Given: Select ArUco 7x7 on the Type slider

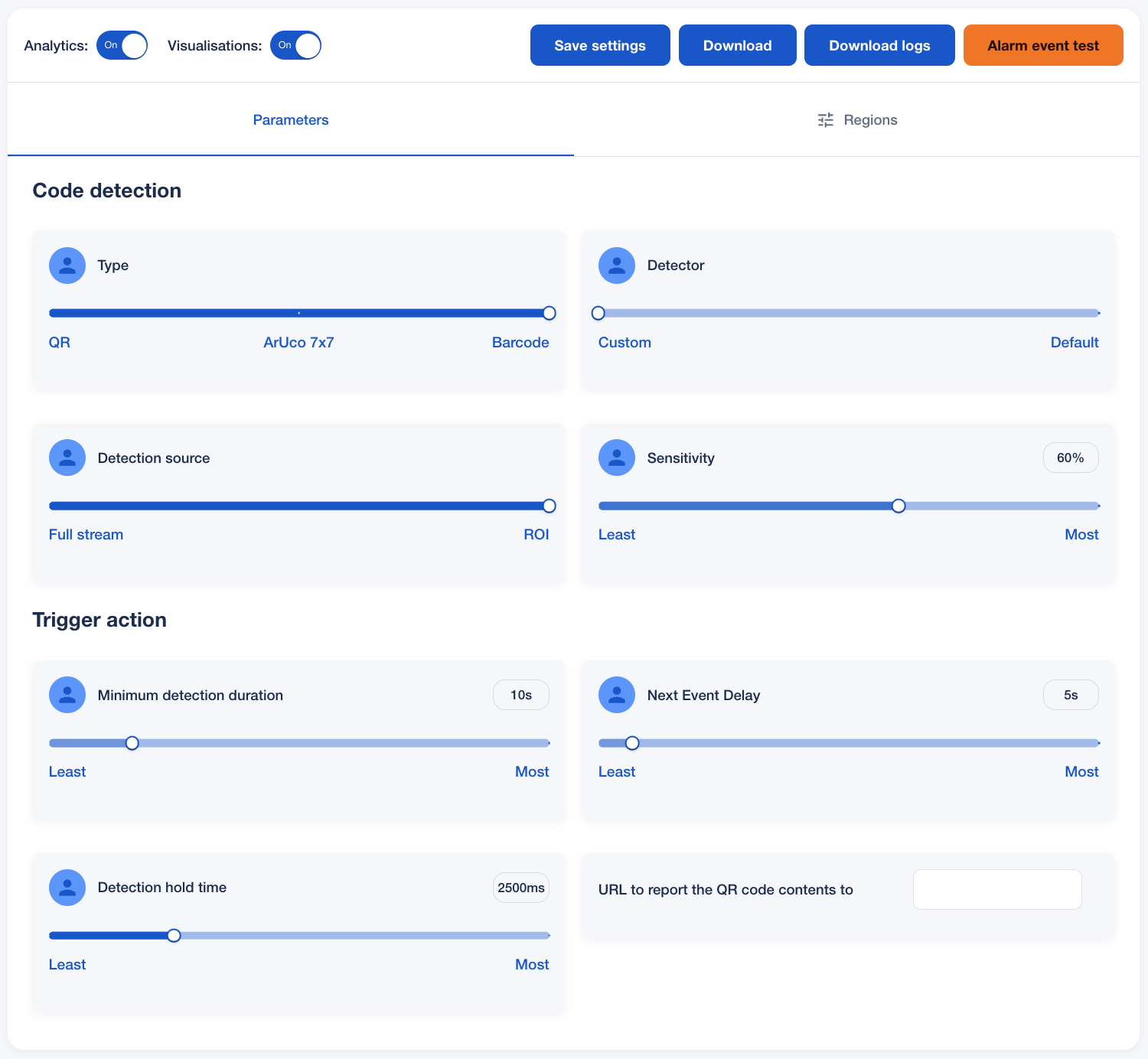Looking at the screenshot, I should 298,313.
